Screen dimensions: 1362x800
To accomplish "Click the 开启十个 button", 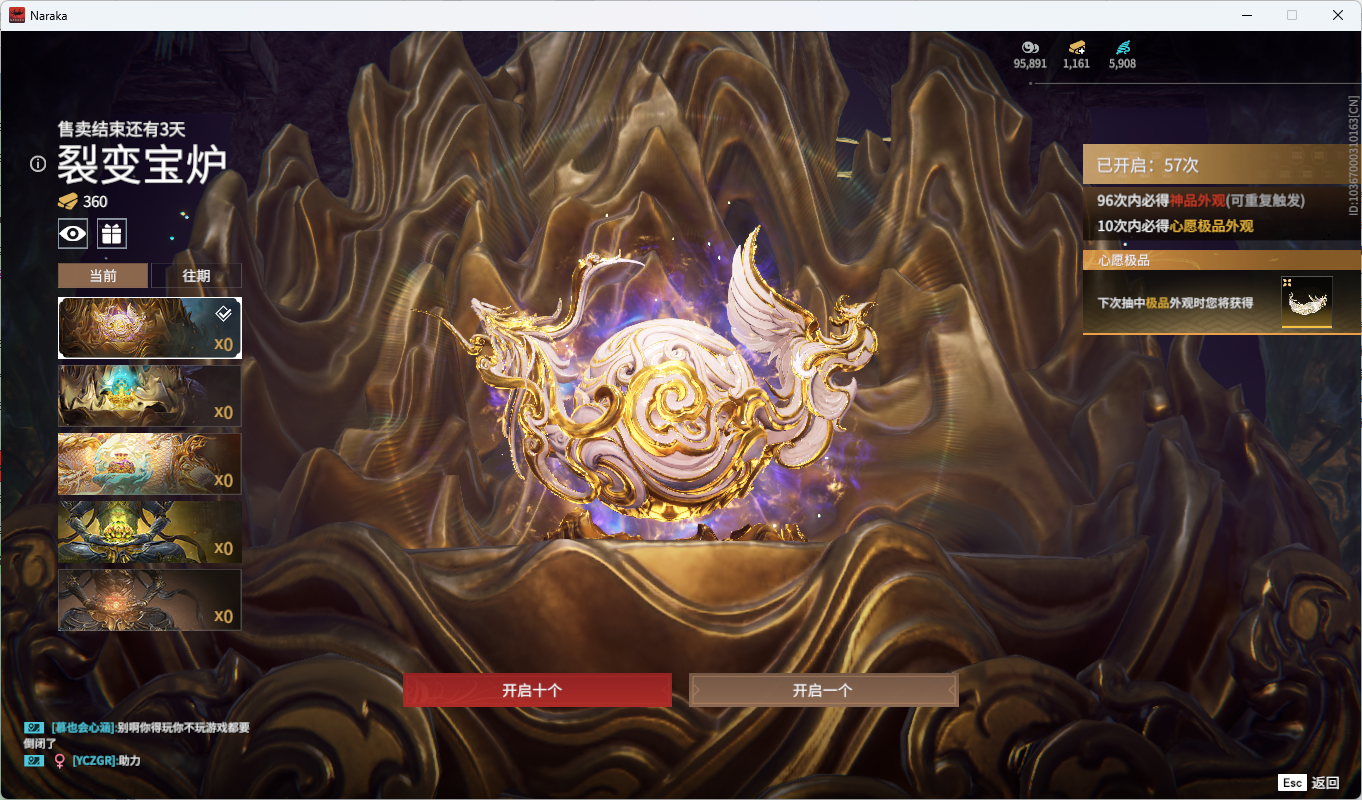I will (x=537, y=690).
